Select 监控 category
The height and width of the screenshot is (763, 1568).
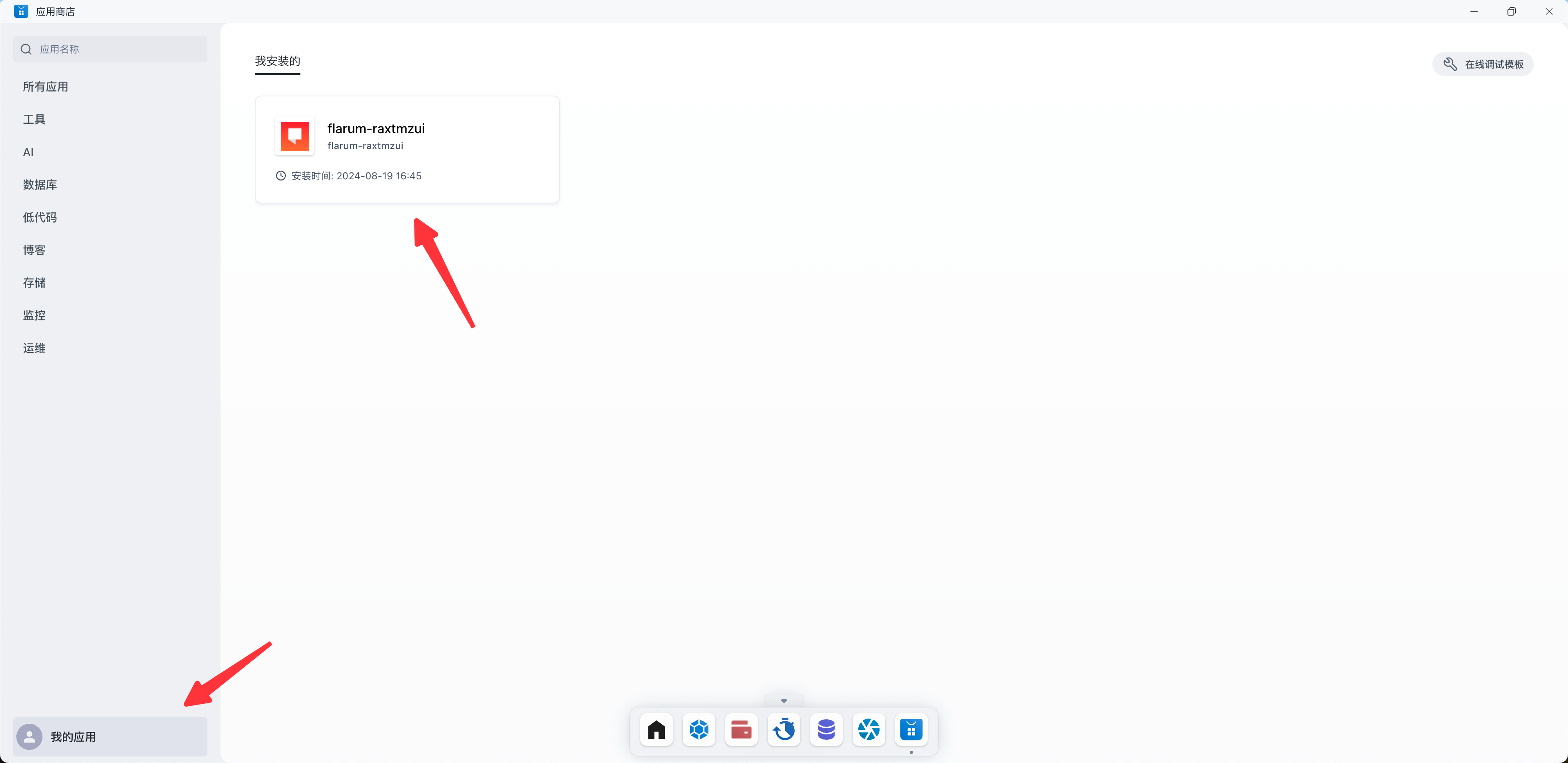click(34, 315)
